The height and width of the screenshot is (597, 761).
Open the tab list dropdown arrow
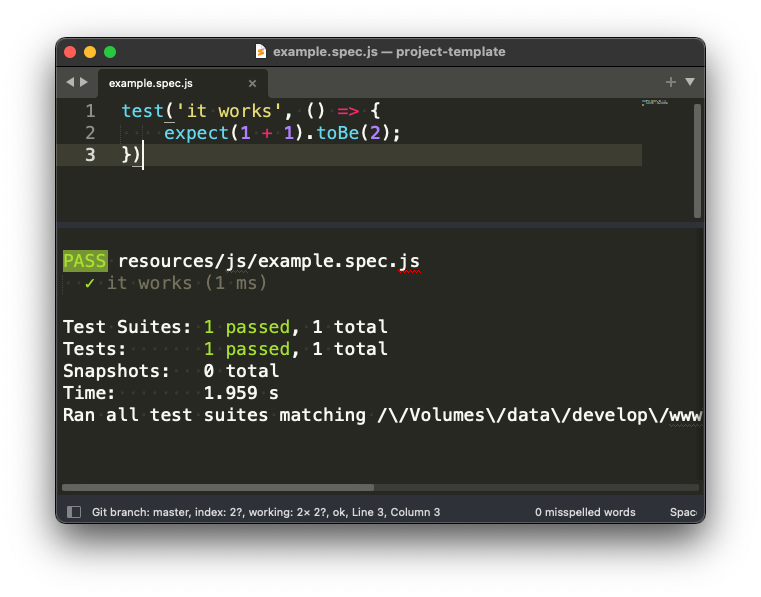(x=690, y=82)
